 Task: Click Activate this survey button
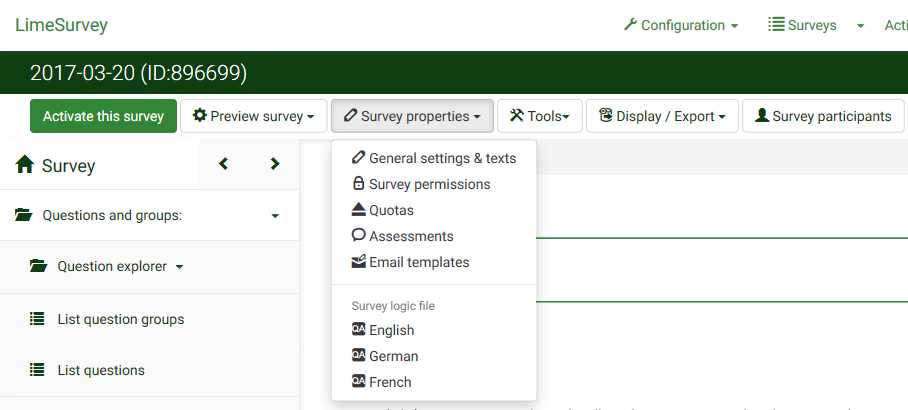(103, 116)
